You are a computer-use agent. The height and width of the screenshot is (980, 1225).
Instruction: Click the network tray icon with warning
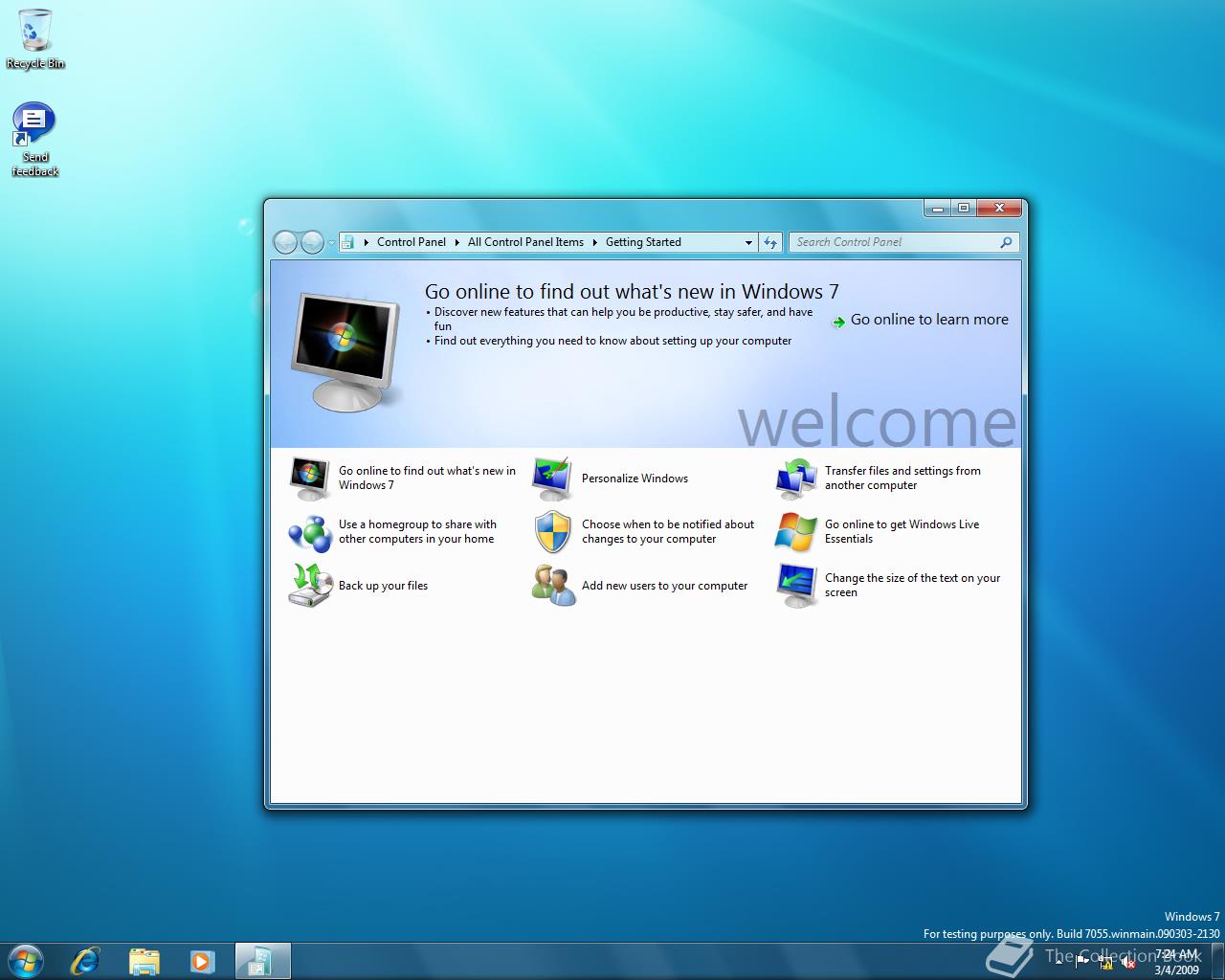1106,963
